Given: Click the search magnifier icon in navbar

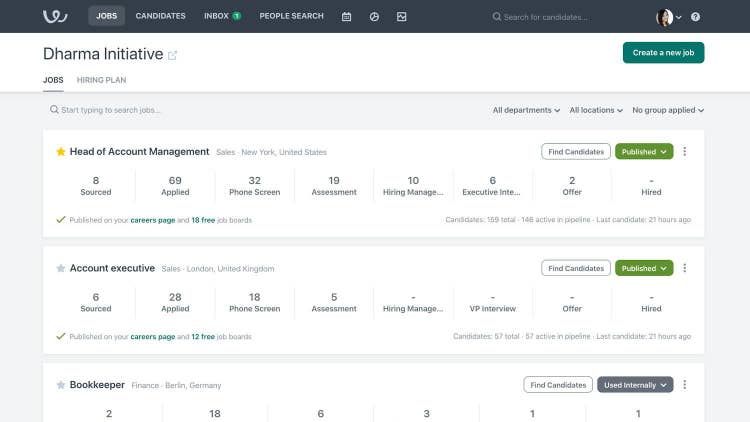Looking at the screenshot, I should pyautogui.click(x=496, y=17).
